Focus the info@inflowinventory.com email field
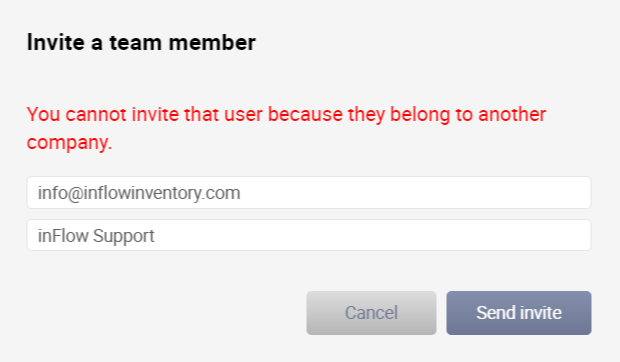The width and height of the screenshot is (620, 362). (309, 192)
